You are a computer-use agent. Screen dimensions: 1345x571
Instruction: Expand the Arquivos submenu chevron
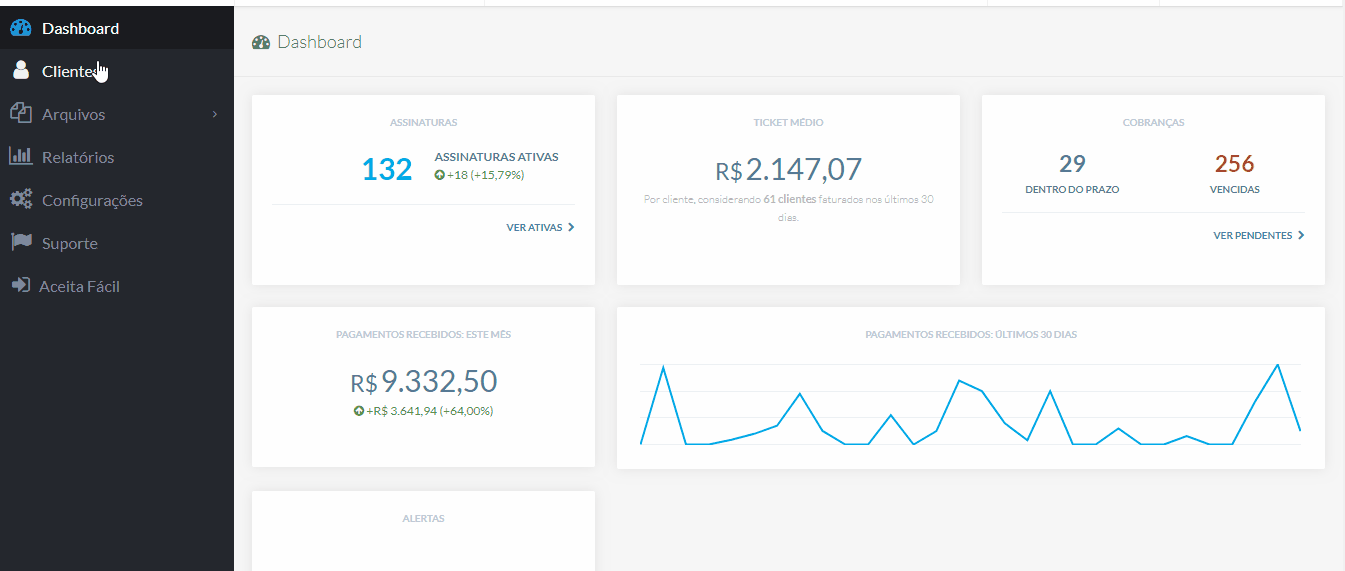[214, 115]
